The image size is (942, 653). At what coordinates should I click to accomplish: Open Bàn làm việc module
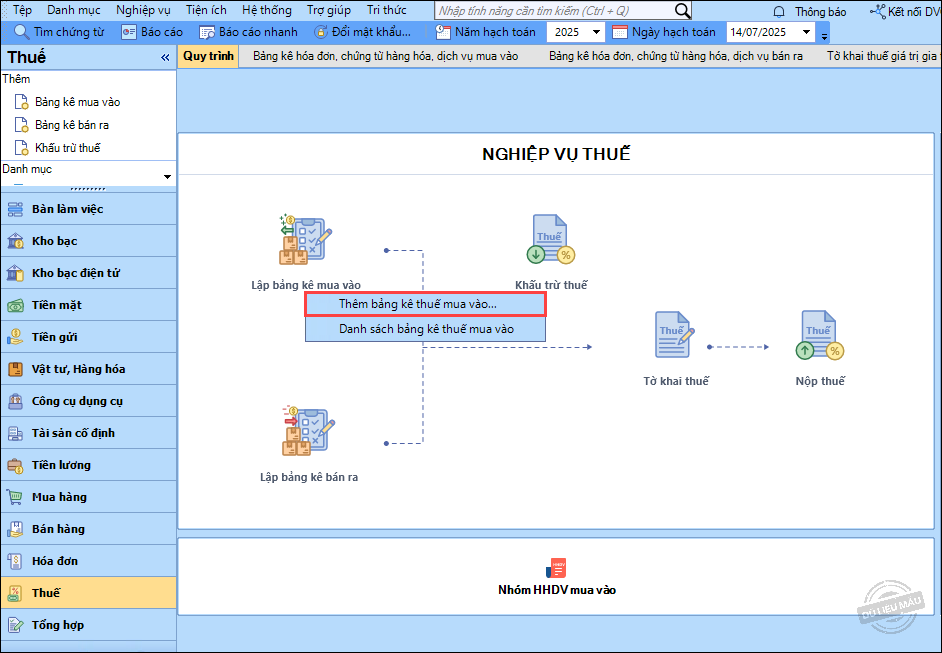tap(88, 209)
